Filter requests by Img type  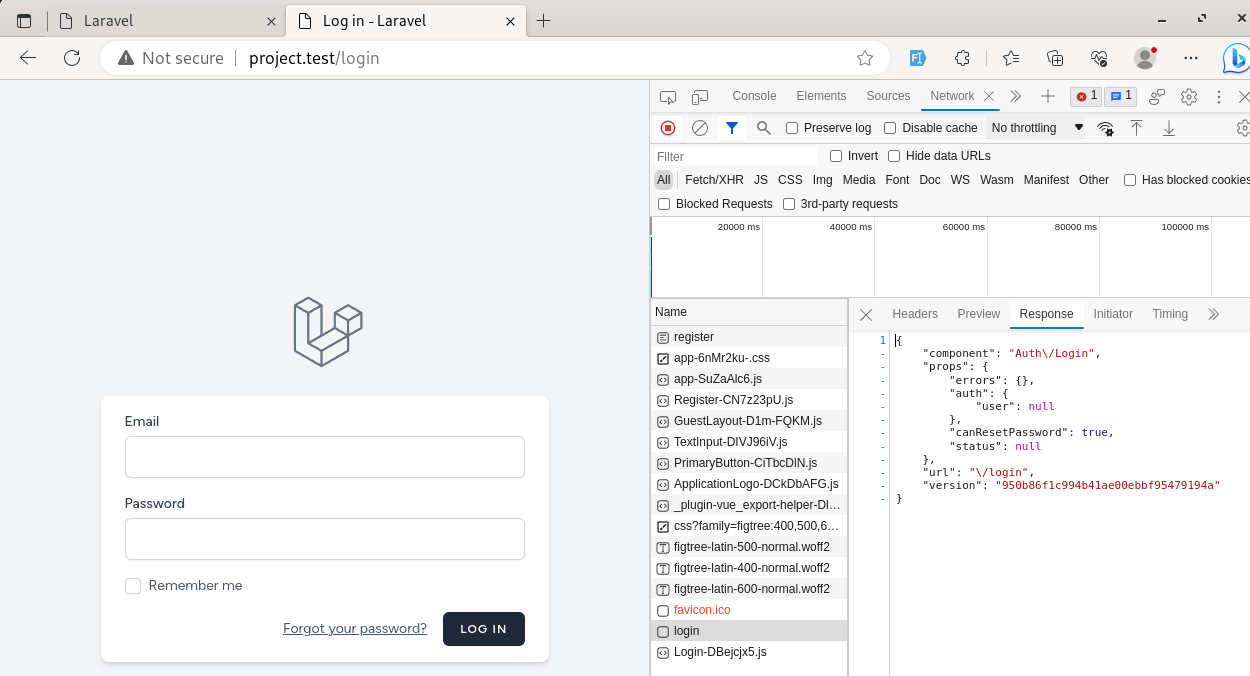[x=822, y=180]
